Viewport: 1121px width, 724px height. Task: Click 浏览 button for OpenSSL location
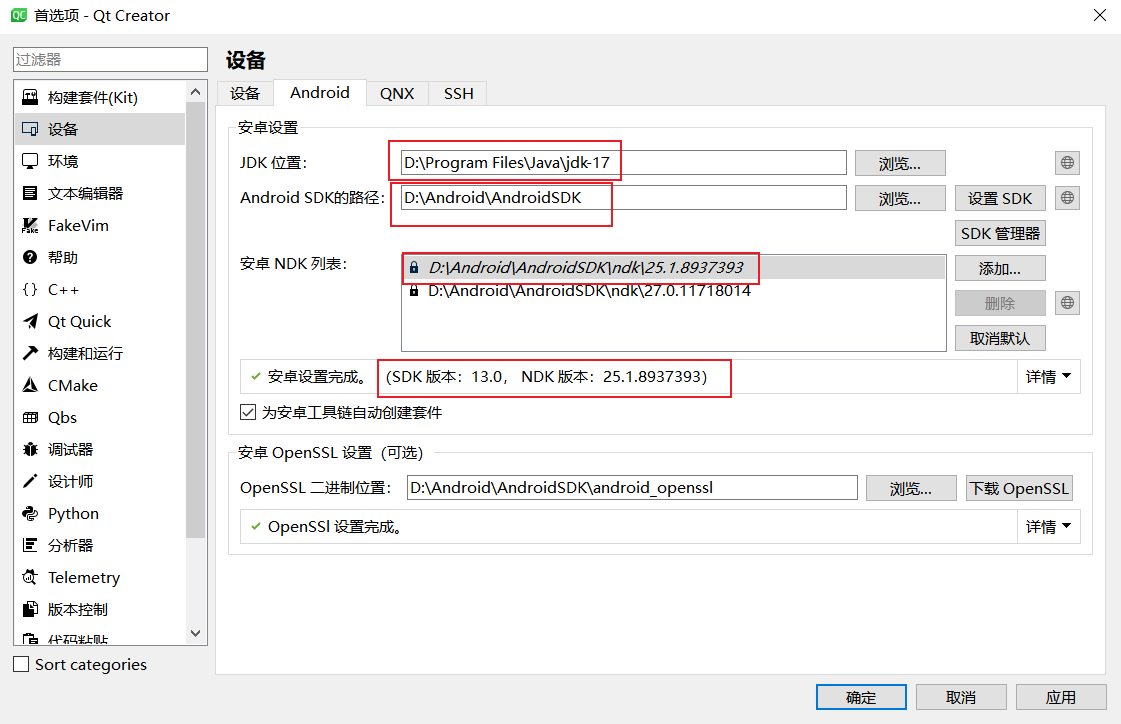point(911,488)
